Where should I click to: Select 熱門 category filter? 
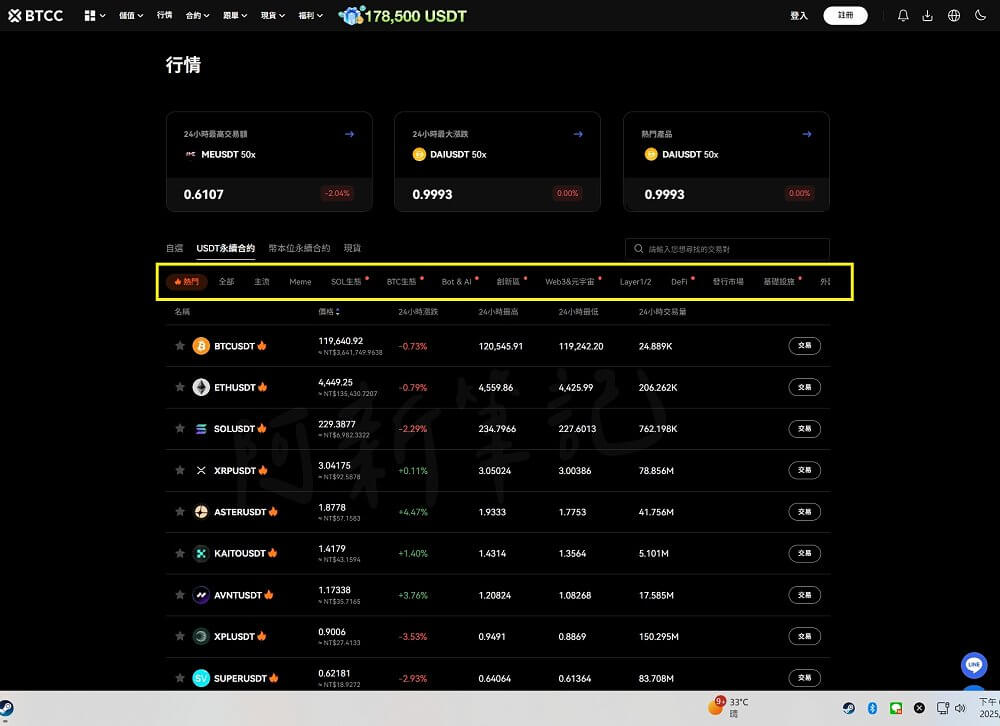(x=187, y=281)
